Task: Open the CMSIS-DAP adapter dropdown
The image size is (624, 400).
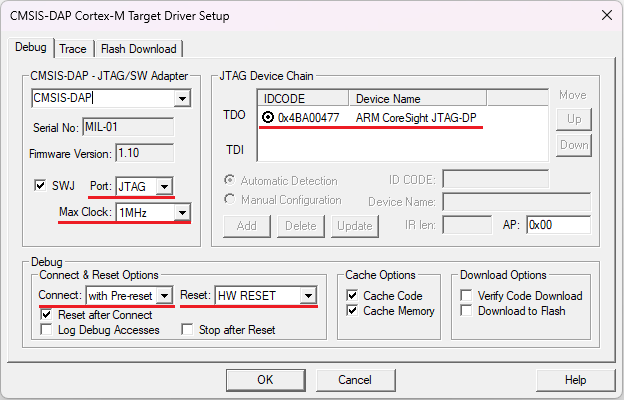Action: [x=181, y=98]
